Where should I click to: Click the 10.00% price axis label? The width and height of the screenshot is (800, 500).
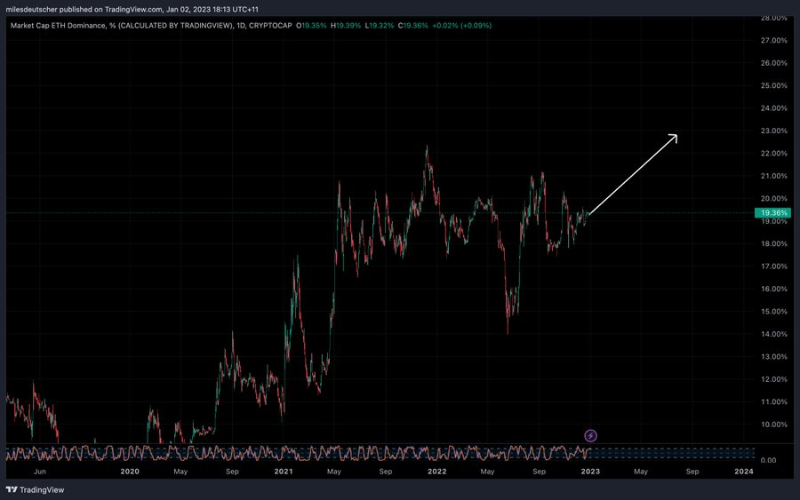(775, 425)
